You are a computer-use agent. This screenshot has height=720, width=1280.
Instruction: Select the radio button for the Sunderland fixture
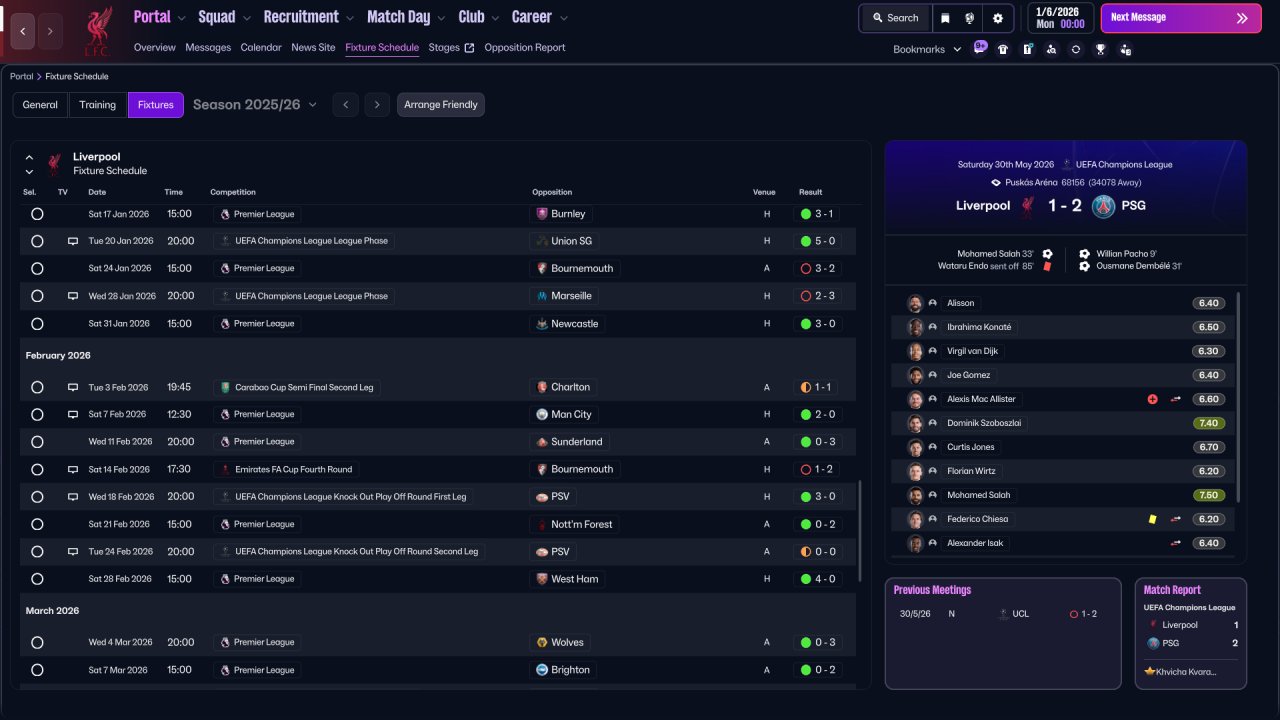37,442
